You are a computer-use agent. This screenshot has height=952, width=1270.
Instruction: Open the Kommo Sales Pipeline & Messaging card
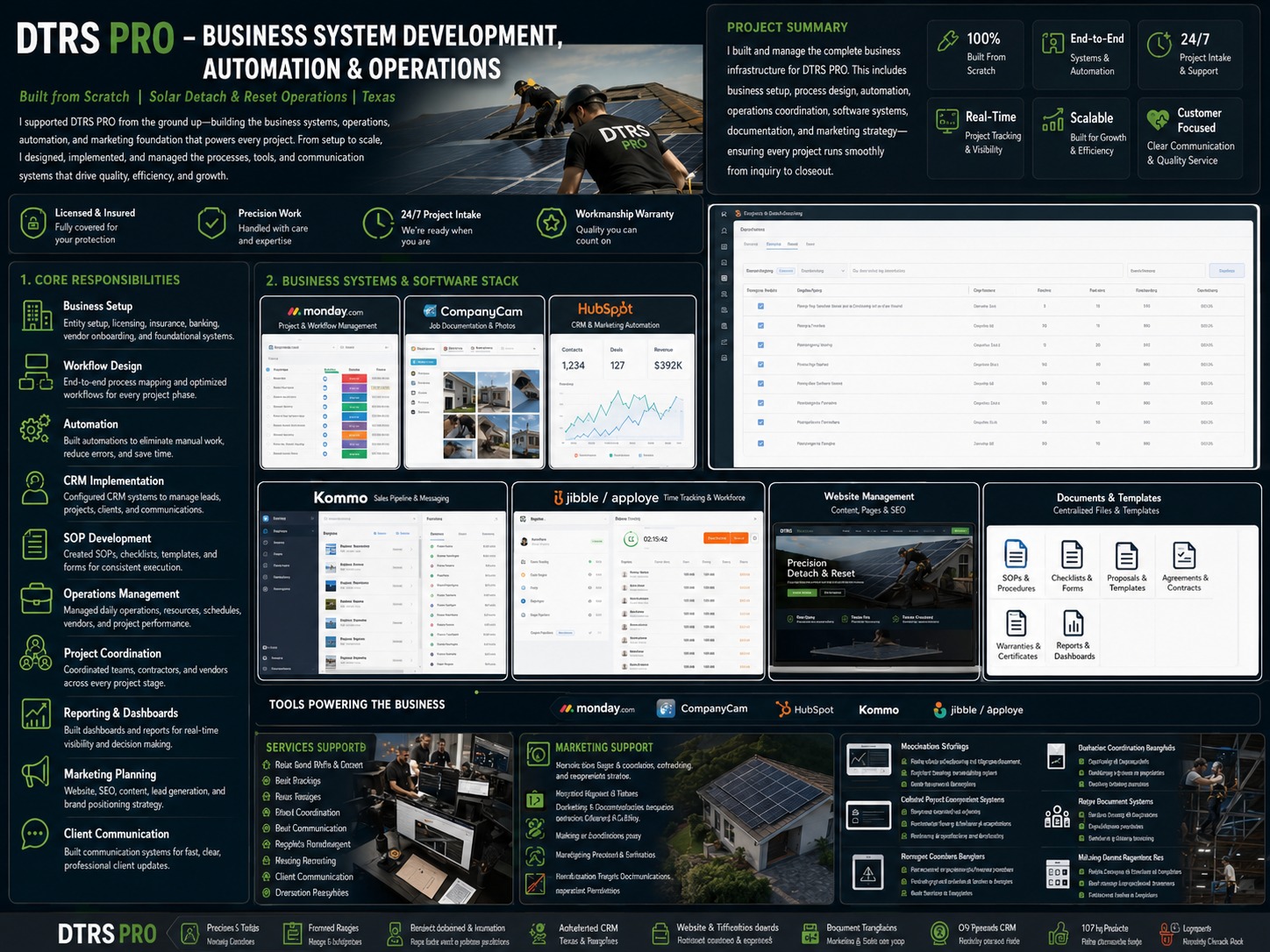point(382,580)
